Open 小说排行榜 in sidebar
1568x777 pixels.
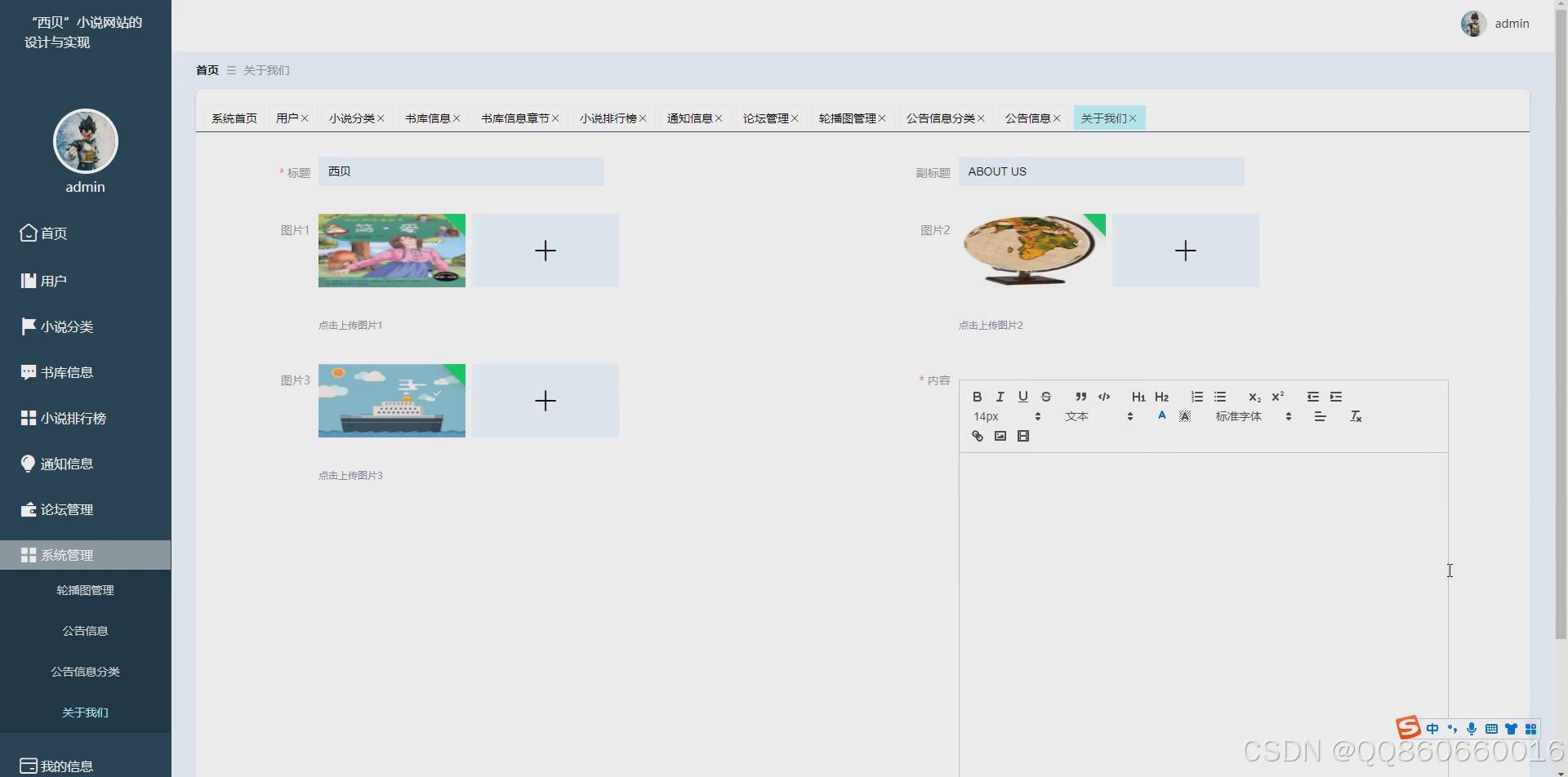click(86, 418)
